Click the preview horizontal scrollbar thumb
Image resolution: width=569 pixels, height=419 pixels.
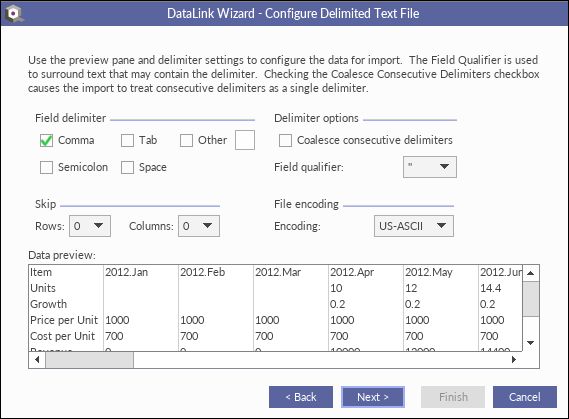point(89,360)
